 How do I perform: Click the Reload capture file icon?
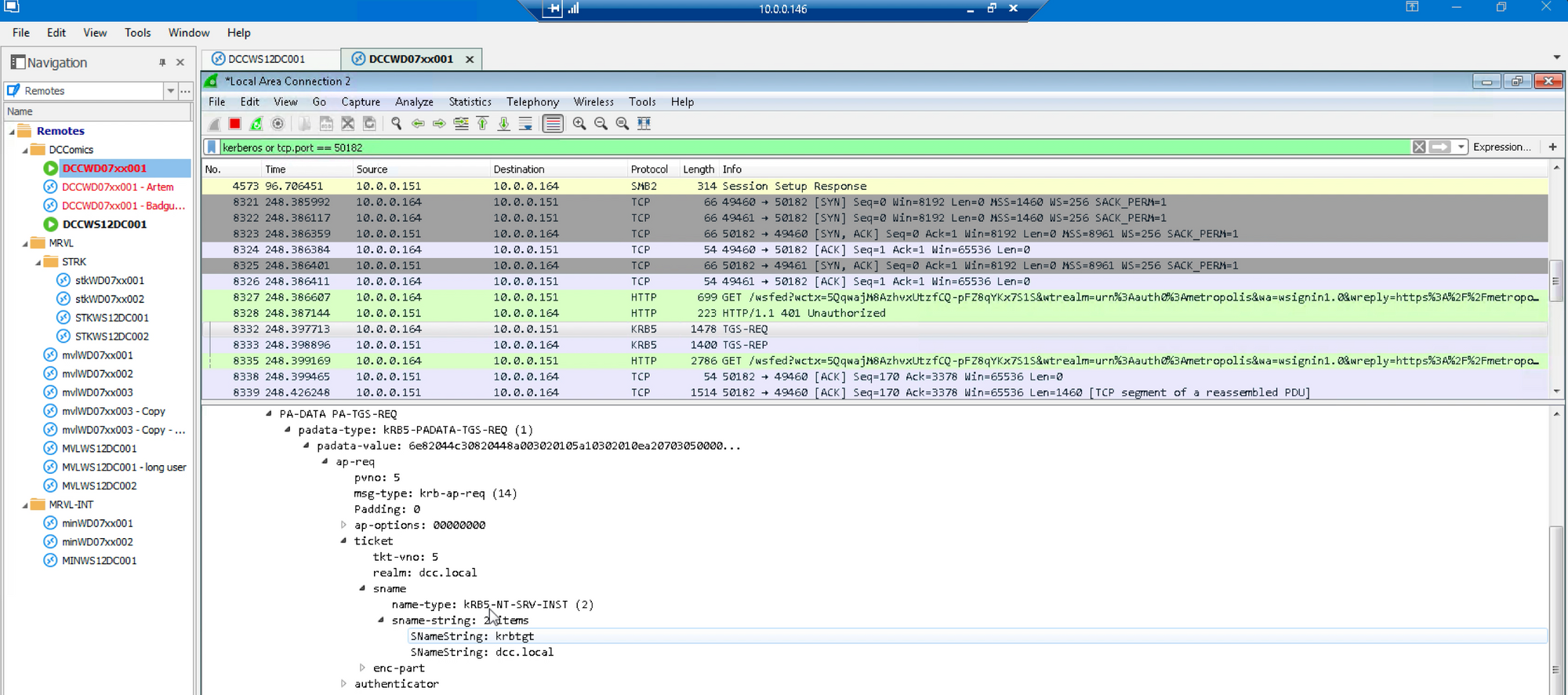click(369, 124)
